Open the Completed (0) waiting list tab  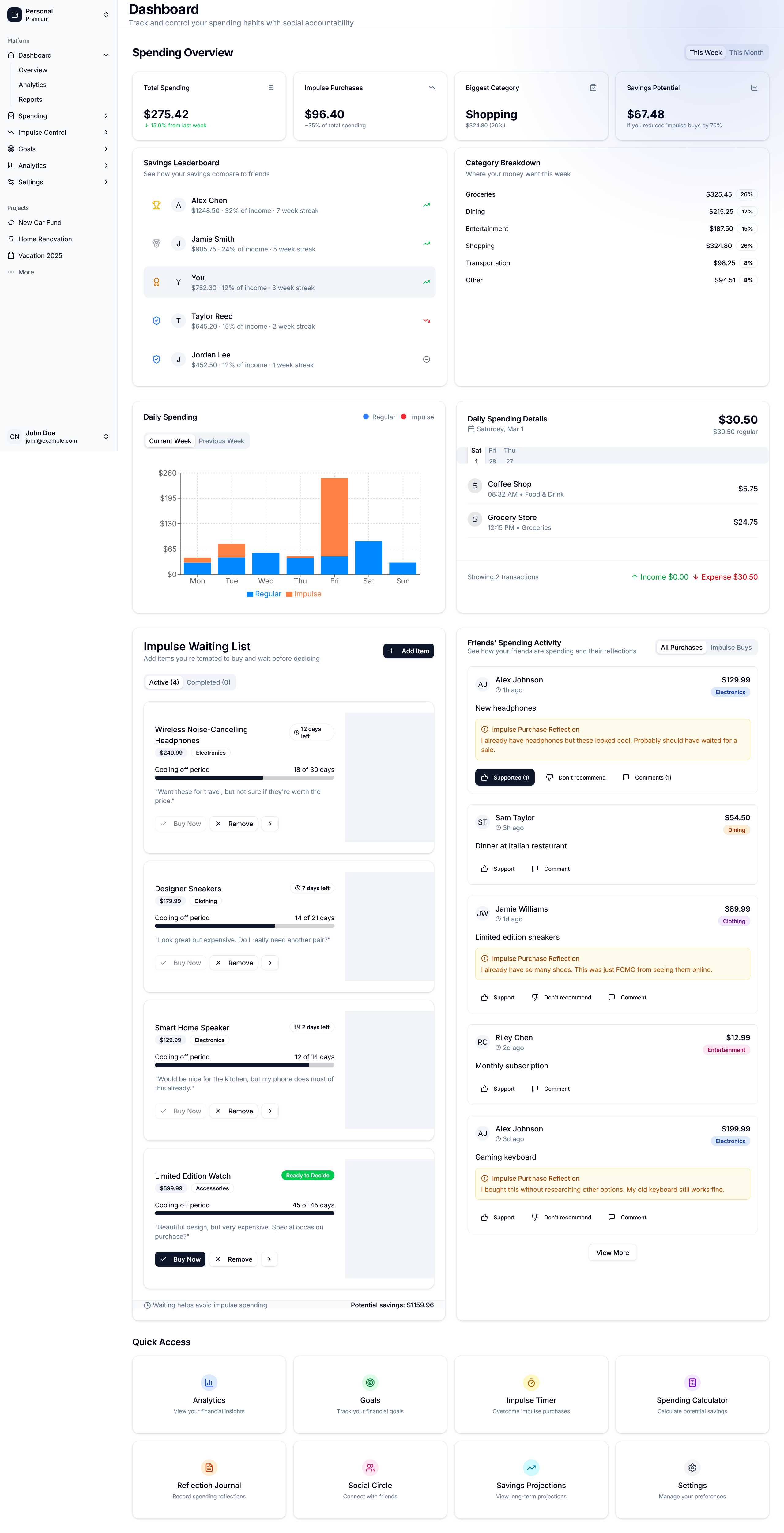coord(208,682)
